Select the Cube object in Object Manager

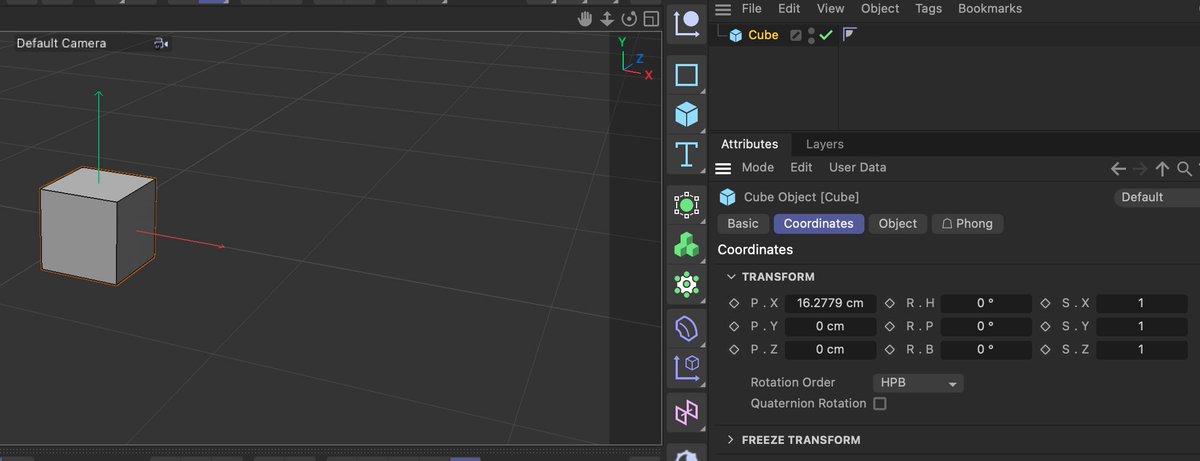(763, 35)
